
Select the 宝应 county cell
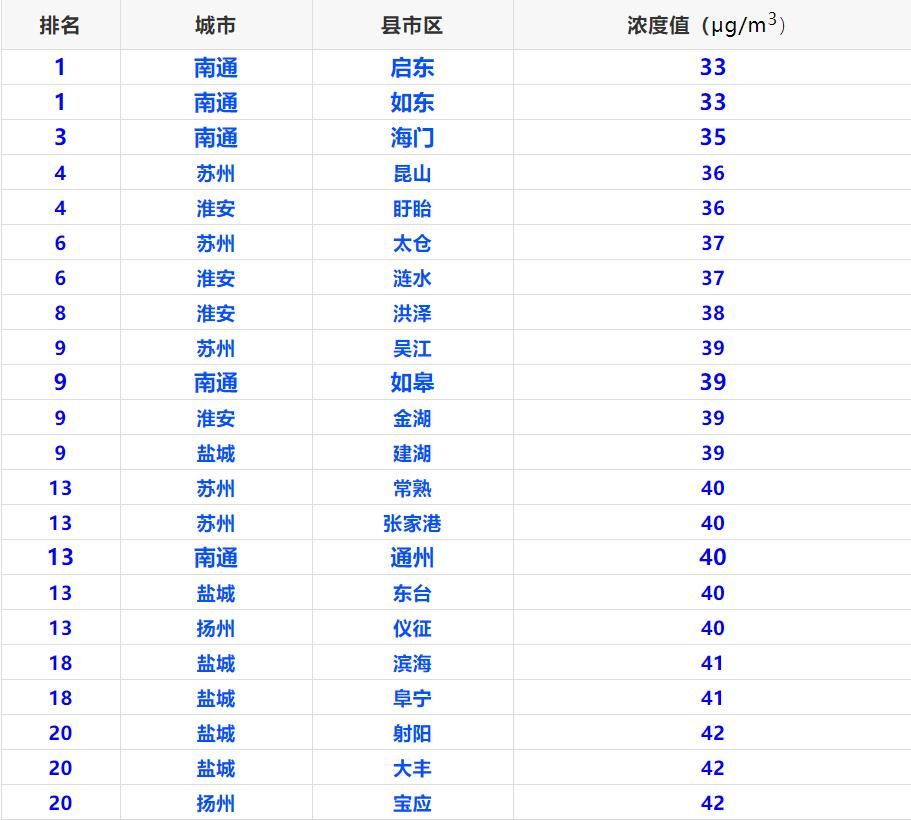pos(412,803)
